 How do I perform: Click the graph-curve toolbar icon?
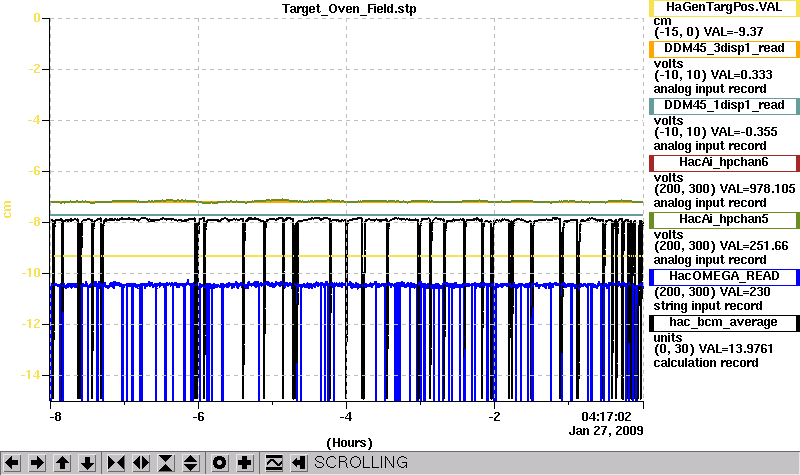pos(274,463)
